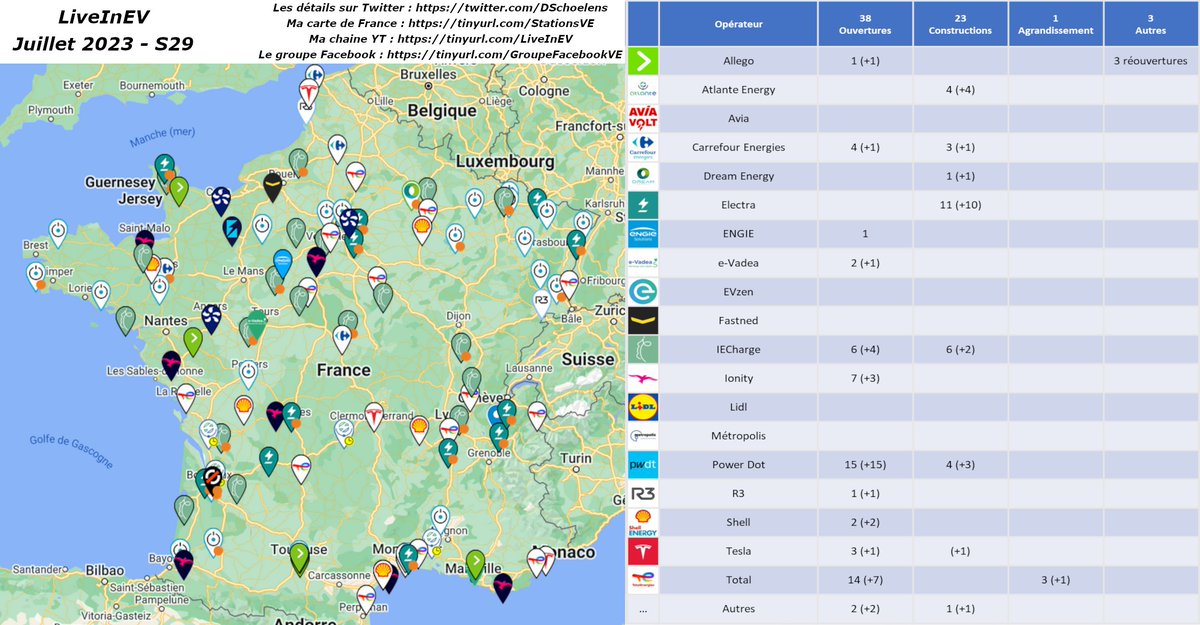Click the e-Vadea logo in the table
The height and width of the screenshot is (625, 1200).
click(642, 263)
